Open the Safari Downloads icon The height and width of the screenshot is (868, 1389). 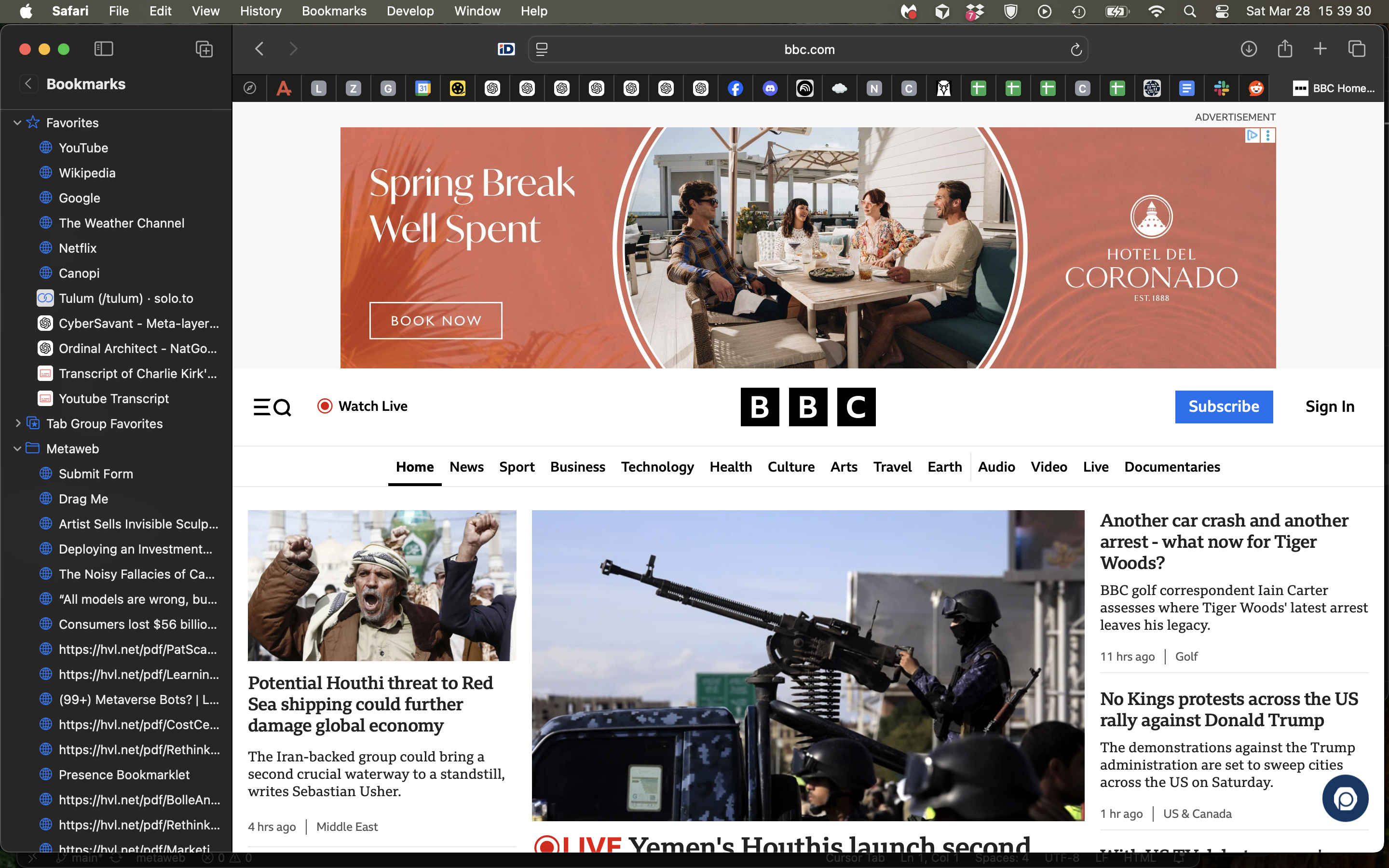click(1249, 49)
